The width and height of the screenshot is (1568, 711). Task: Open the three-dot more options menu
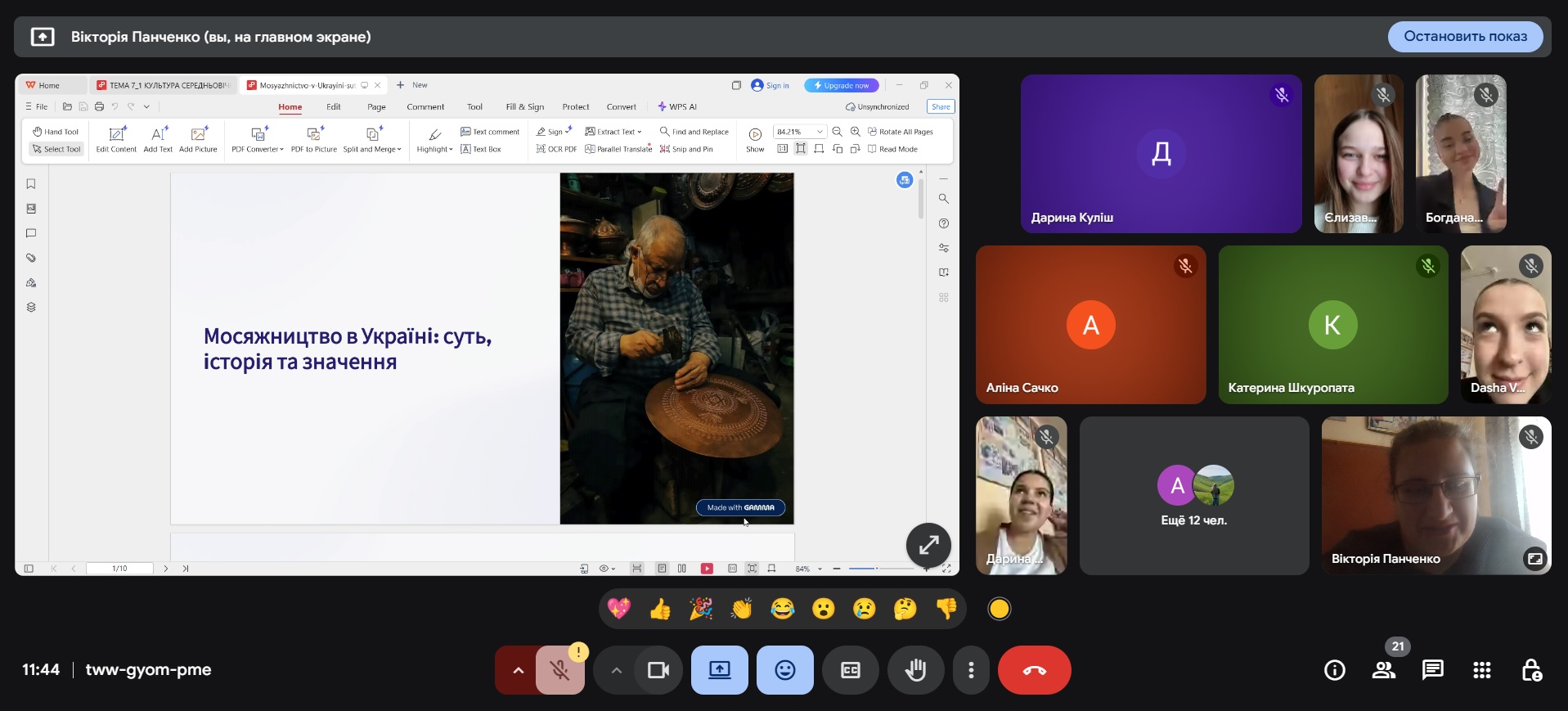[971, 670]
